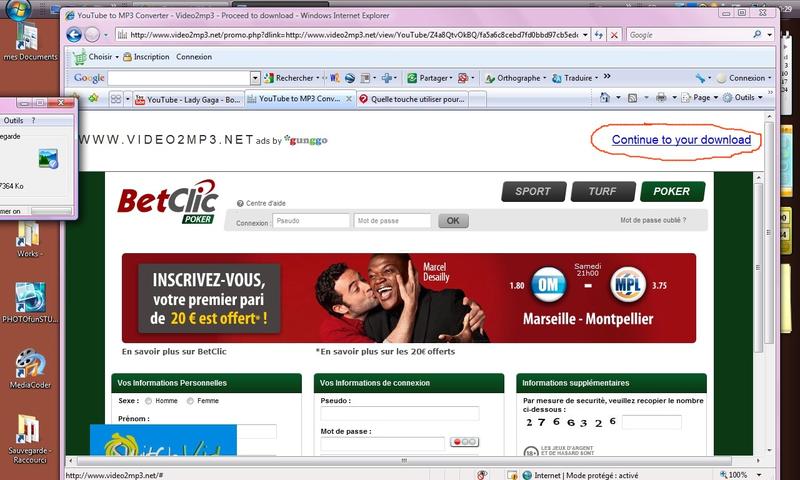Click the Refresh page icon
This screenshot has height=480, width=800.
(x=597, y=35)
